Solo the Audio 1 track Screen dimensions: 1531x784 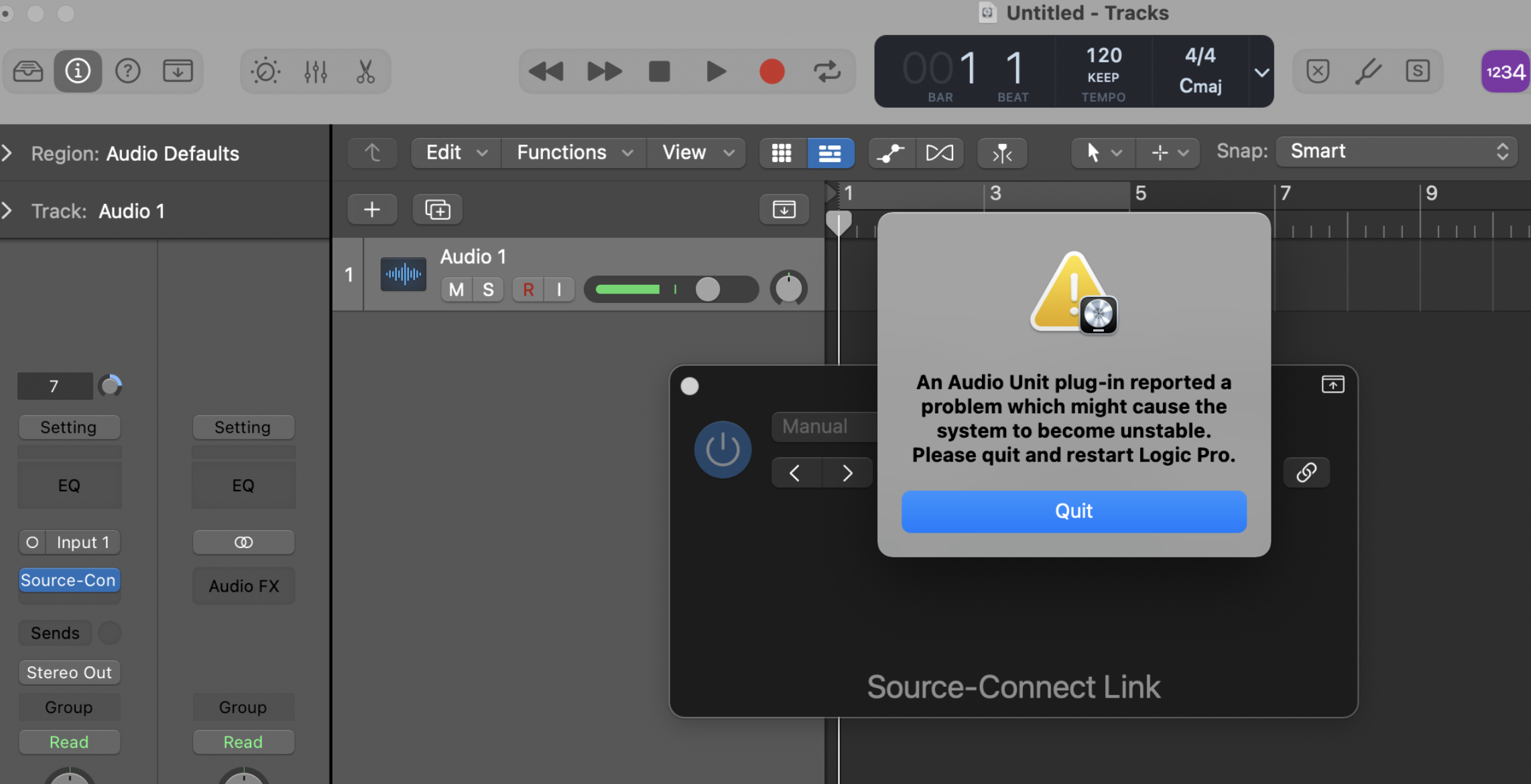pyautogui.click(x=488, y=289)
